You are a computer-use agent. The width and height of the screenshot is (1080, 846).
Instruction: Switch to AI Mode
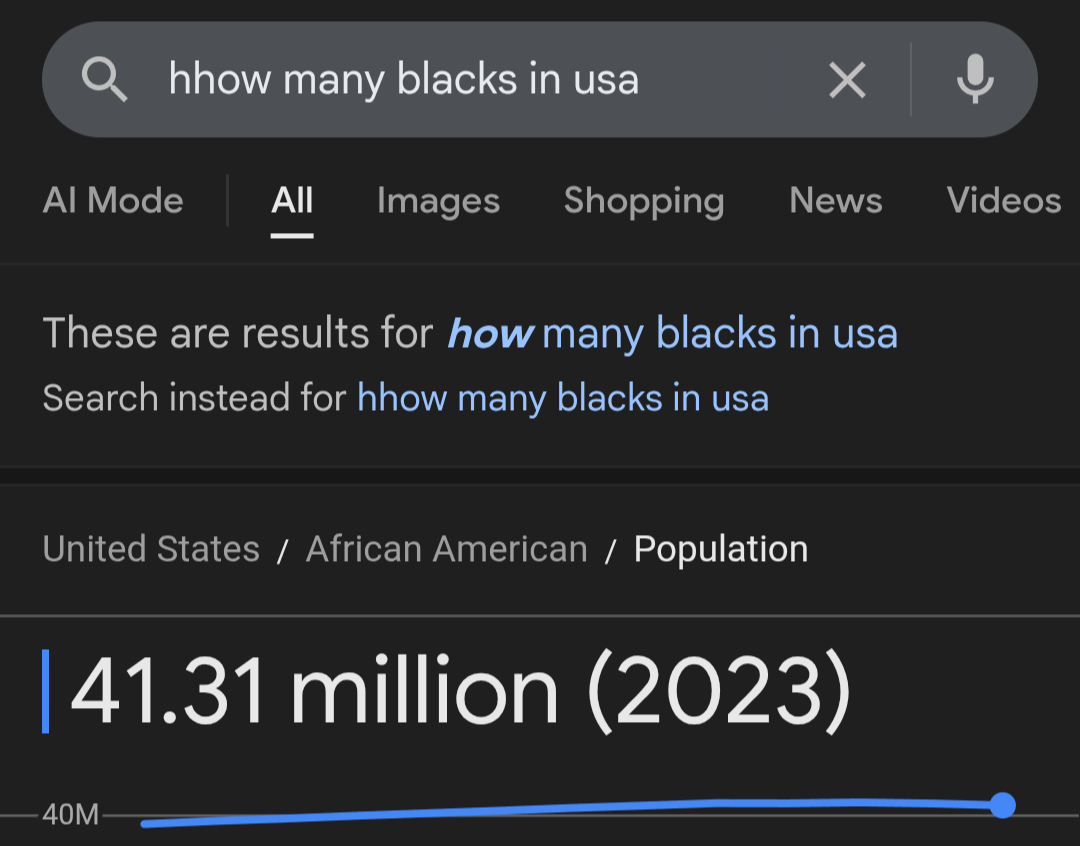pyautogui.click(x=113, y=200)
